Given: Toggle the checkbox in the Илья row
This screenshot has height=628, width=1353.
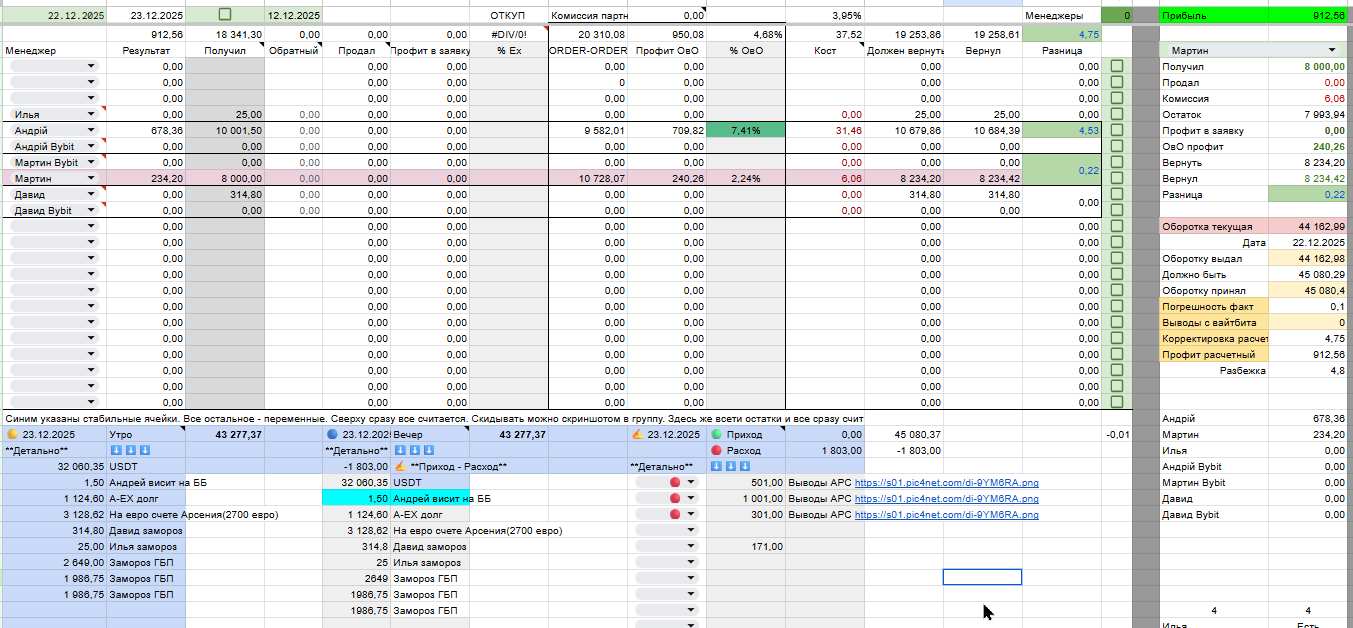Looking at the screenshot, I should (1117, 114).
